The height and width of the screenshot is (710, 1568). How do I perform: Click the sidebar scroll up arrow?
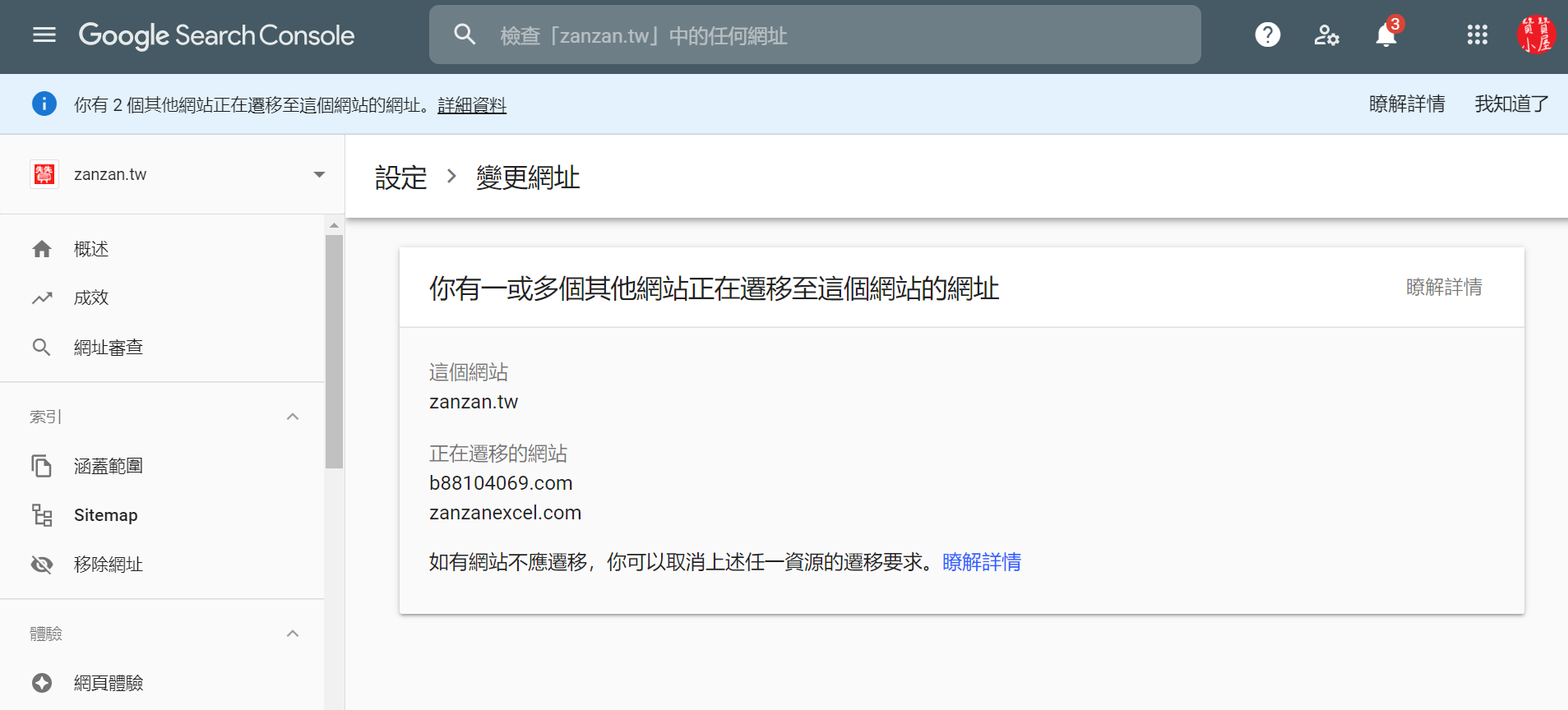334,225
